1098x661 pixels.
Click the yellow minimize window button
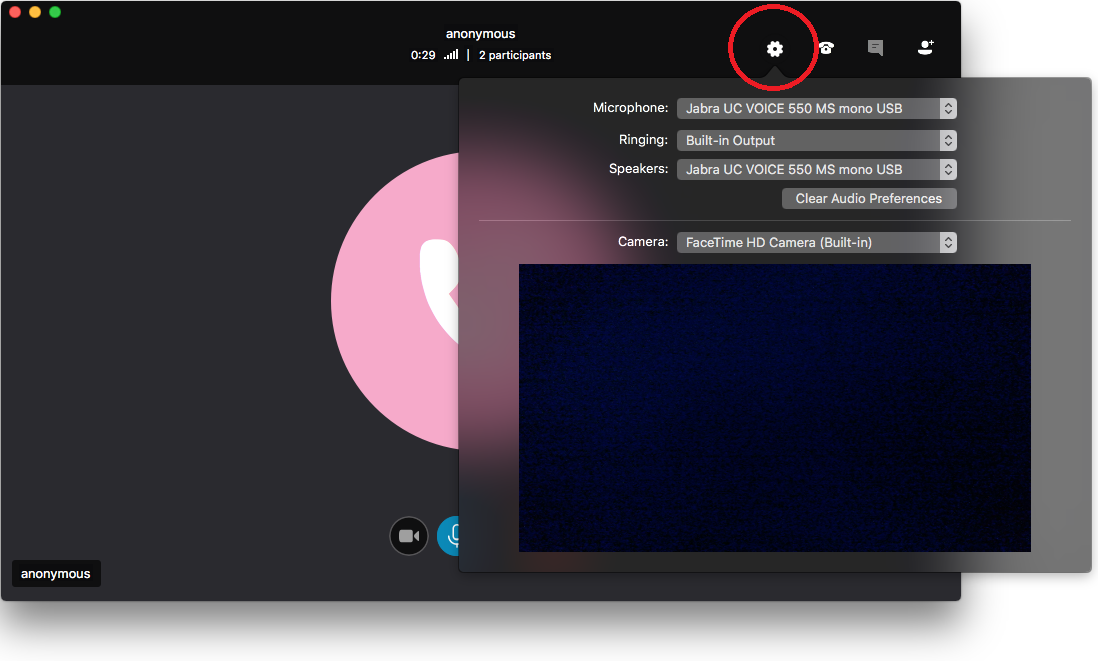[x=35, y=12]
